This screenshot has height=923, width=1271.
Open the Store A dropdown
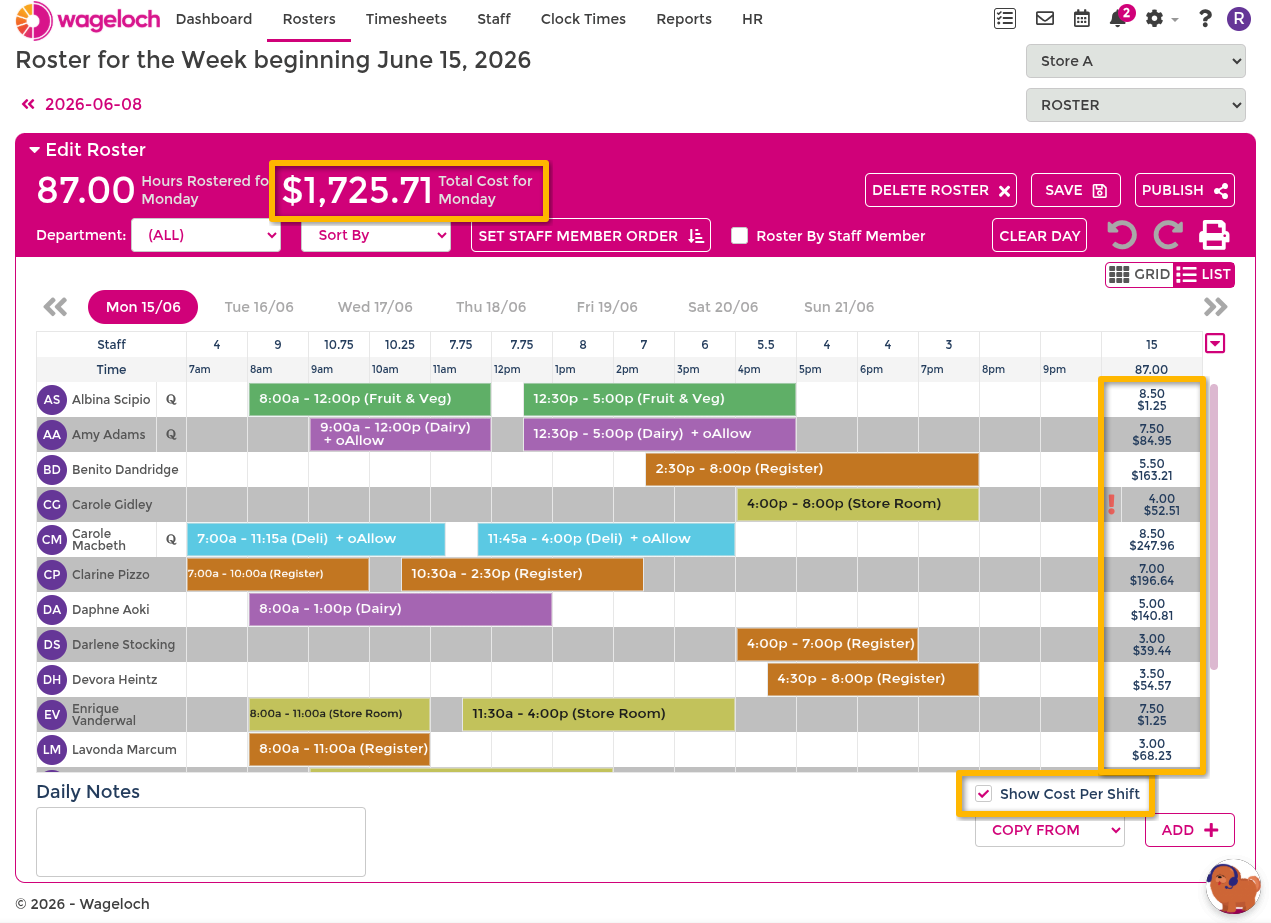(x=1135, y=61)
